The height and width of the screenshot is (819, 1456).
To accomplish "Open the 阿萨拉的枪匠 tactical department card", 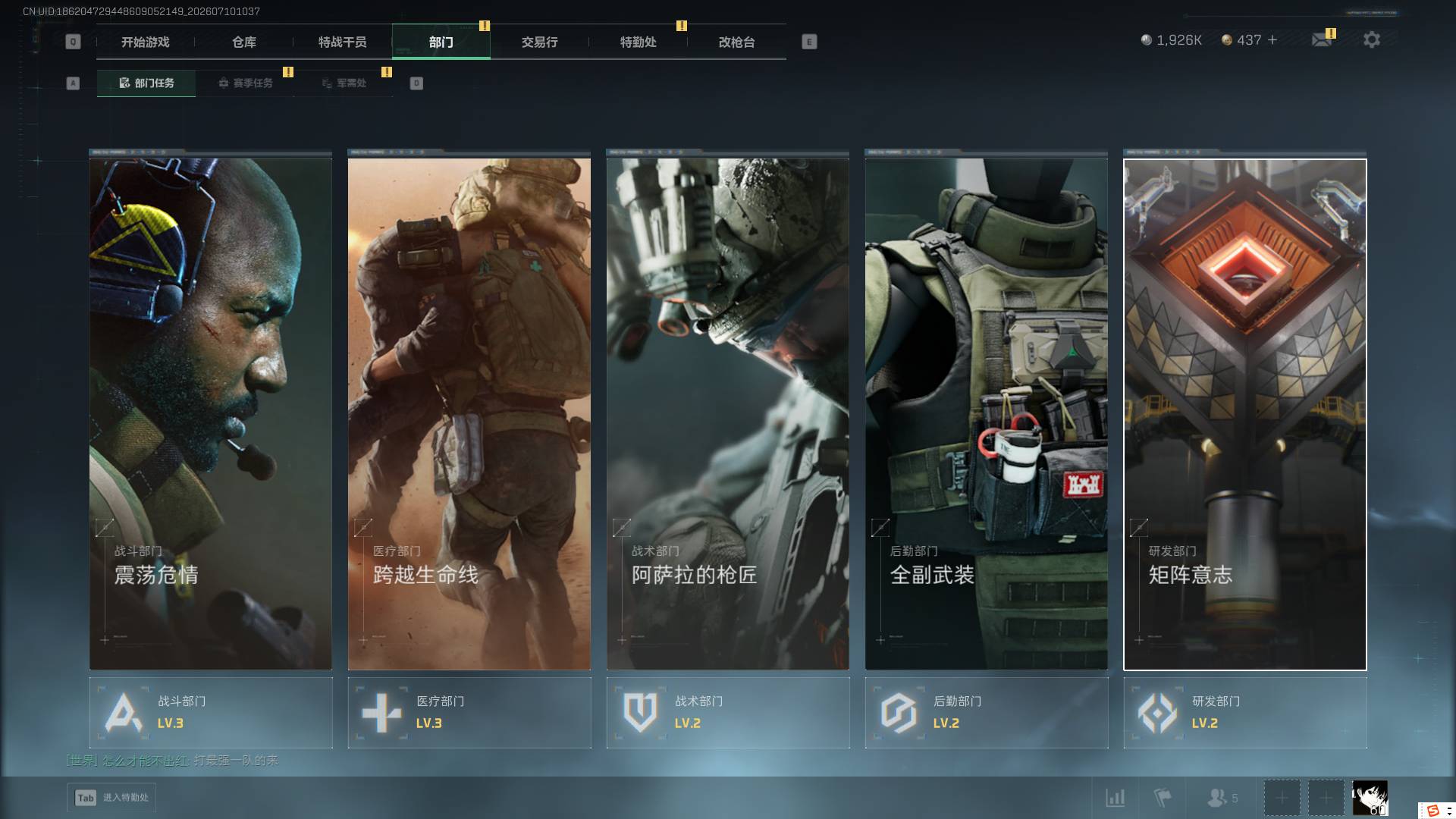I will click(728, 414).
